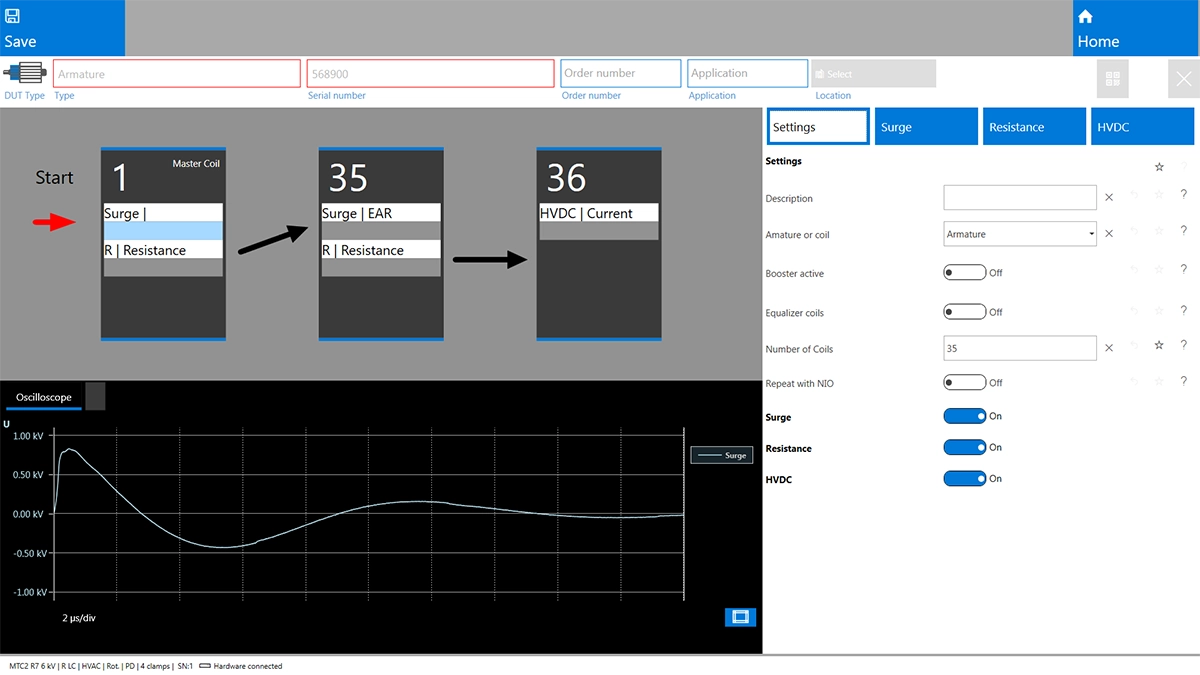Click the star icon beside Settings heading
This screenshot has width=1200, height=675.
1159,167
